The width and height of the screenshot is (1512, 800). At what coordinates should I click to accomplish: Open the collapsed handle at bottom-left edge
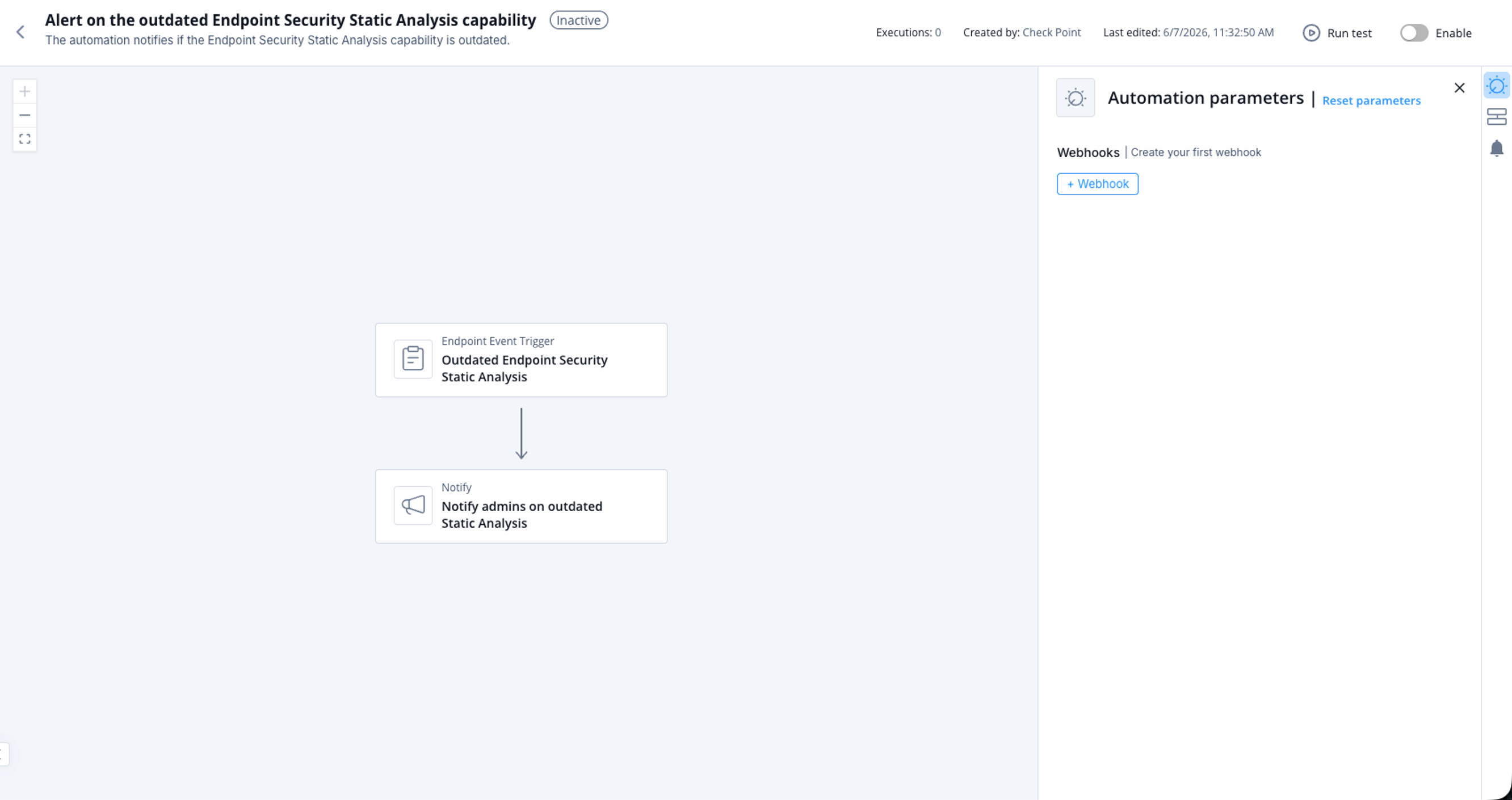click(3, 754)
